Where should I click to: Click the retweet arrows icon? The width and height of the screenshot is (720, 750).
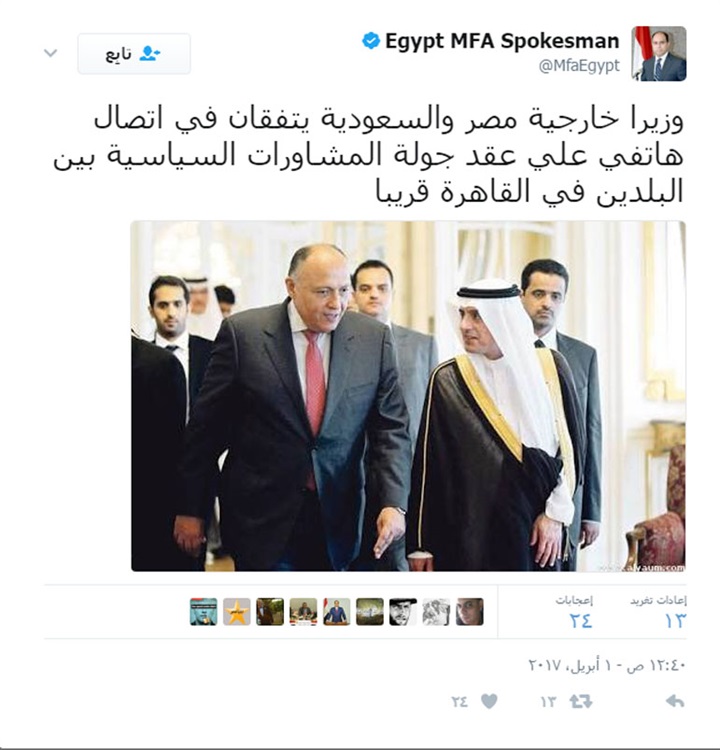point(581,702)
